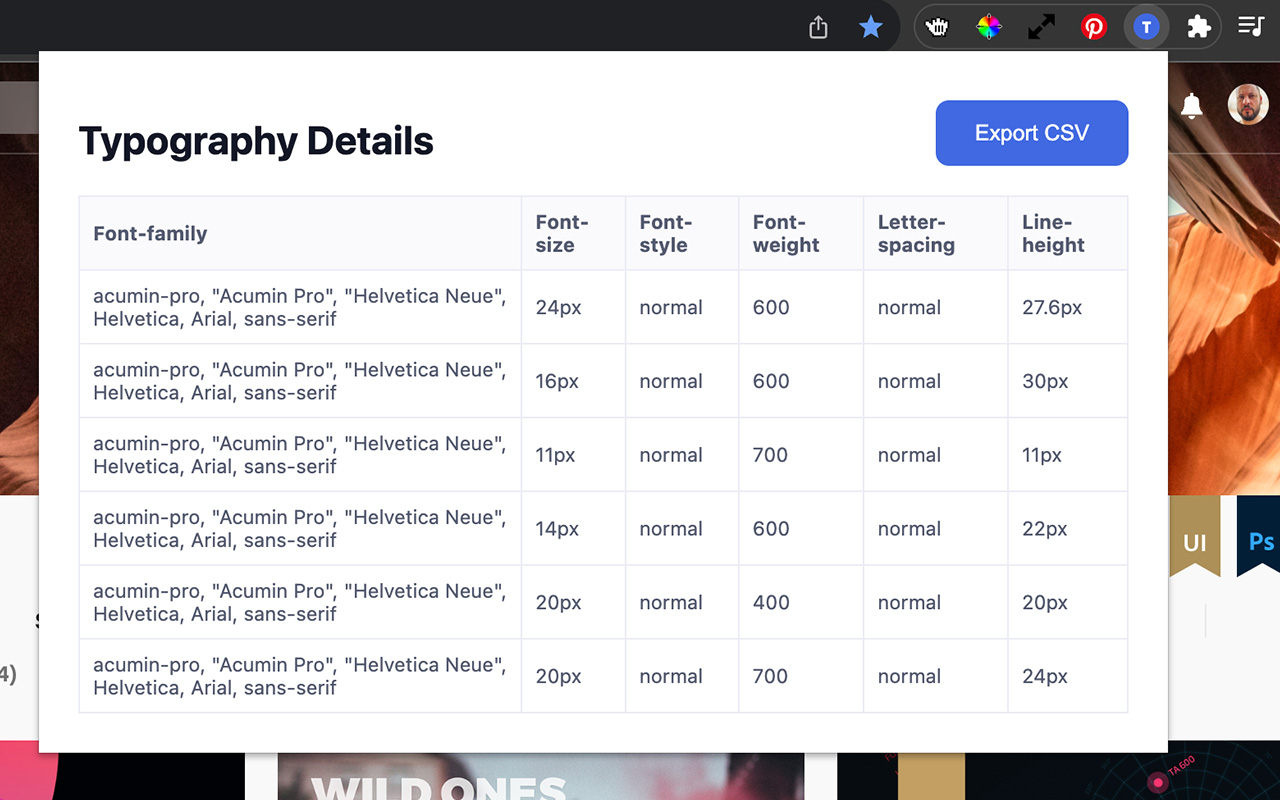The width and height of the screenshot is (1280, 800).
Task: Click the Ps Photoshop ribbon badge
Action: (1259, 537)
